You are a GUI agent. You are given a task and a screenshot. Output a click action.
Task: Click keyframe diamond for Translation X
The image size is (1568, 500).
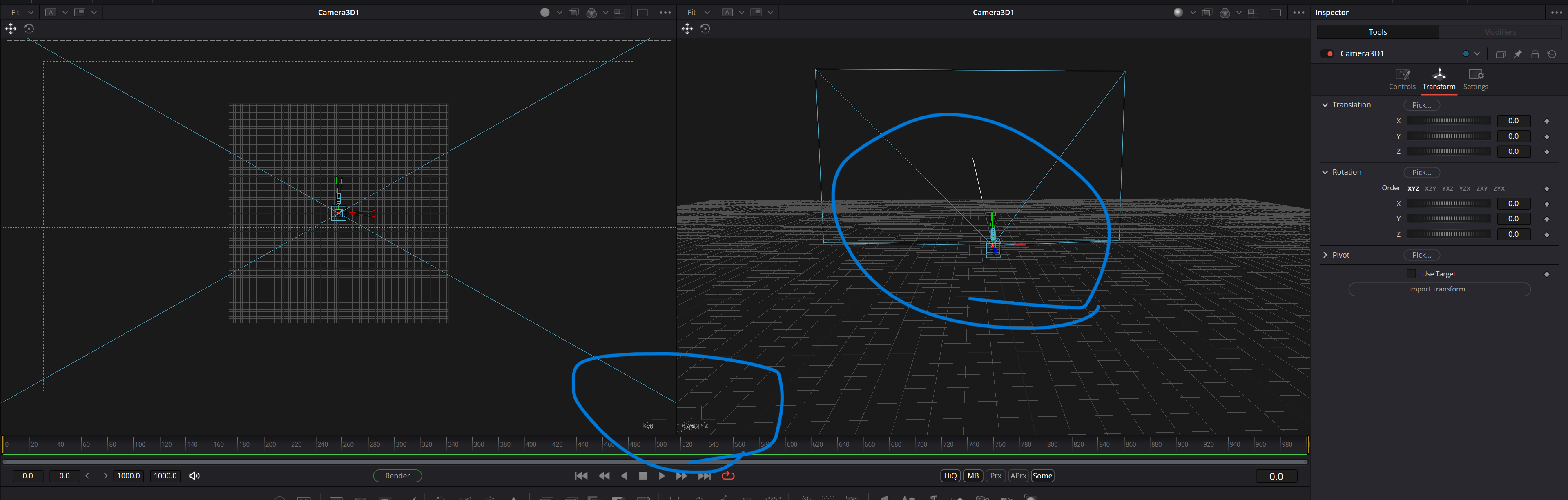pyautogui.click(x=1547, y=121)
